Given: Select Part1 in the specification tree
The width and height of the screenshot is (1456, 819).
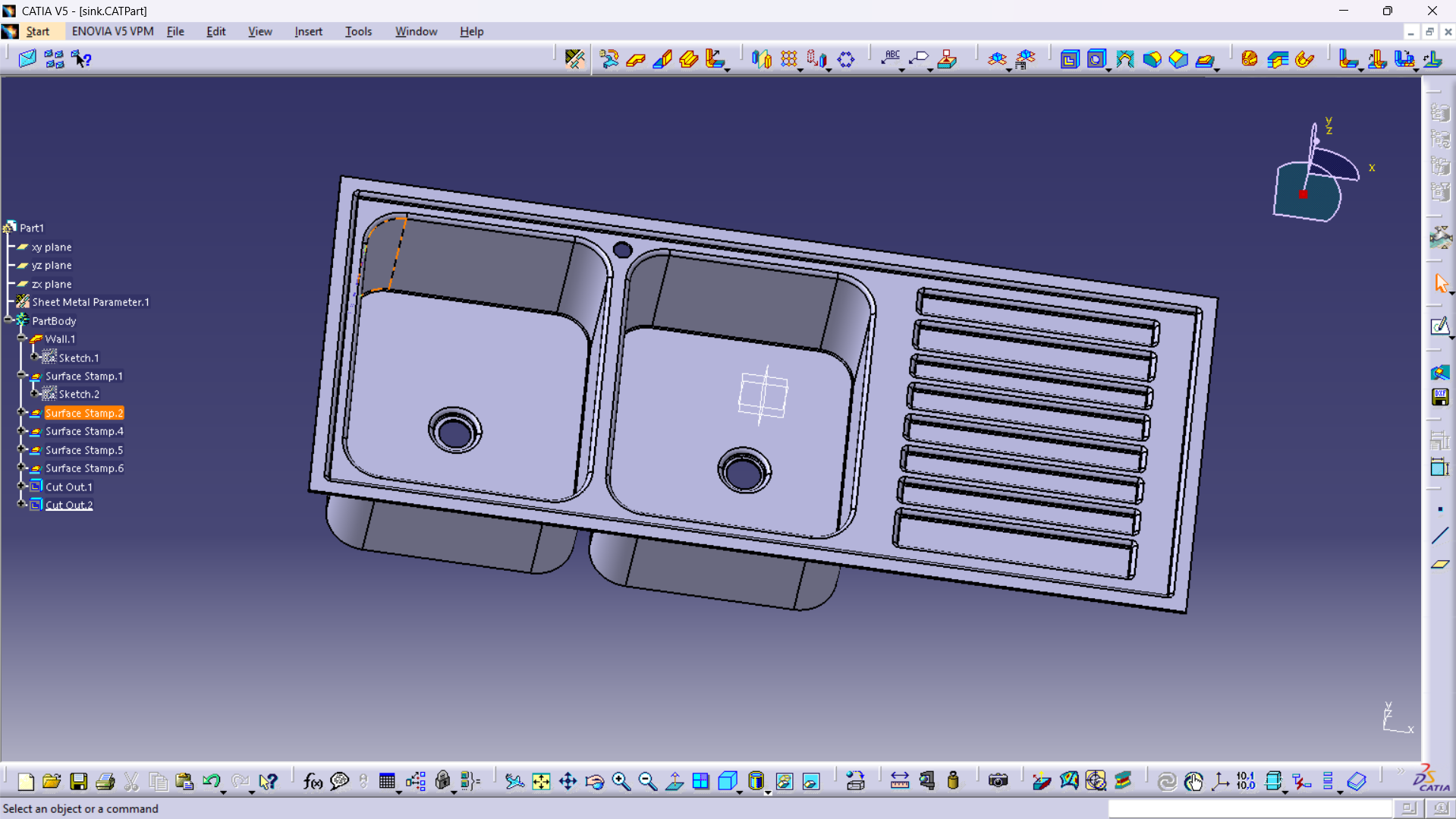Looking at the screenshot, I should pyautogui.click(x=31, y=228).
